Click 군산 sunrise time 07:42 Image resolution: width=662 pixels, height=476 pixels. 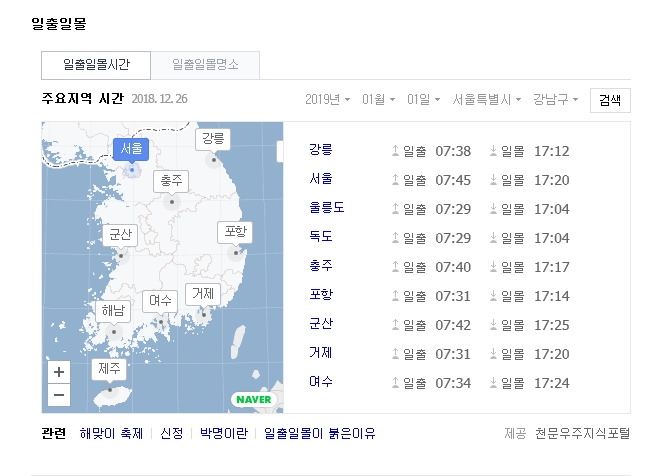(453, 325)
